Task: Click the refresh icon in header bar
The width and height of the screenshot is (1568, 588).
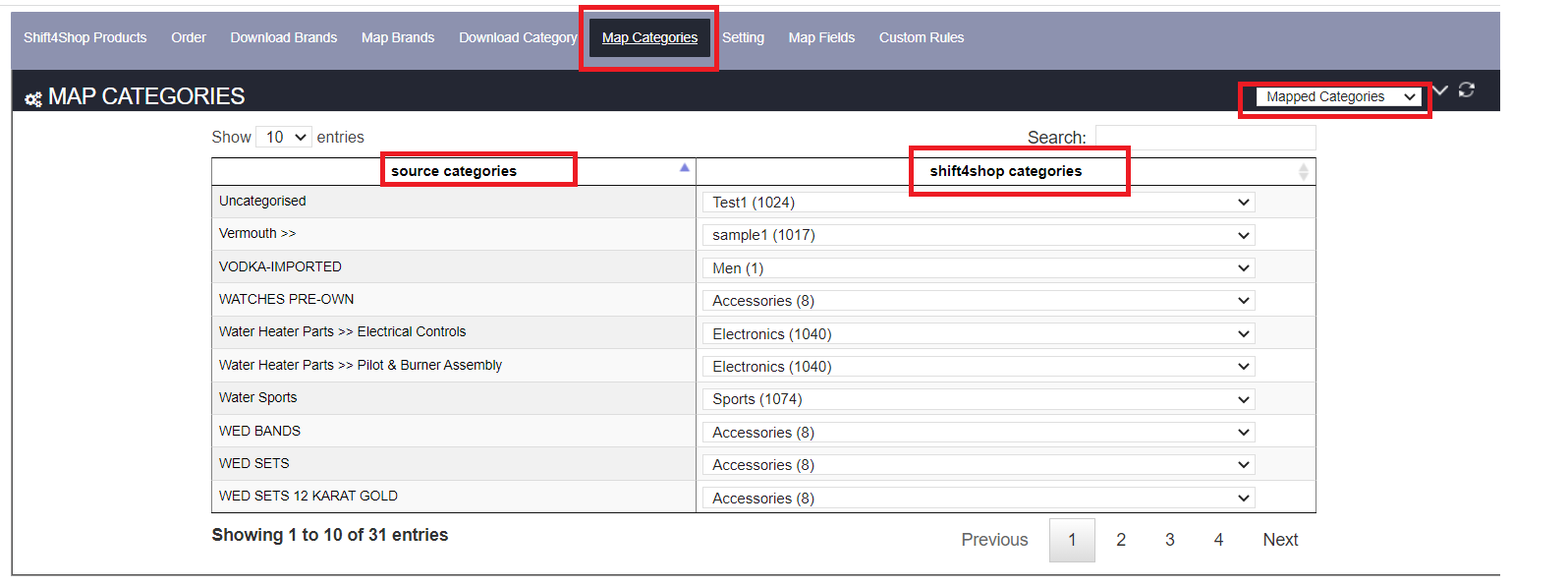Action: (x=1467, y=89)
